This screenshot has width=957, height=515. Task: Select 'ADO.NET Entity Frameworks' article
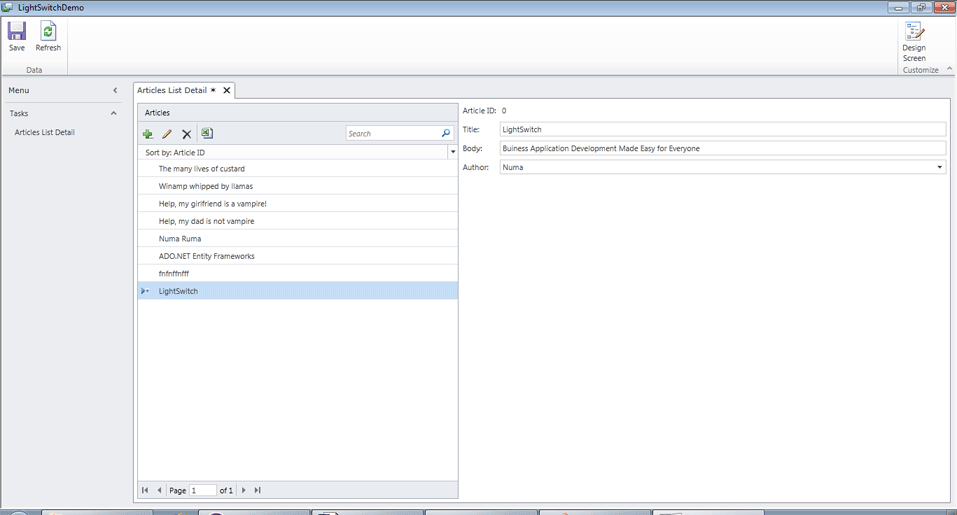tap(298, 256)
